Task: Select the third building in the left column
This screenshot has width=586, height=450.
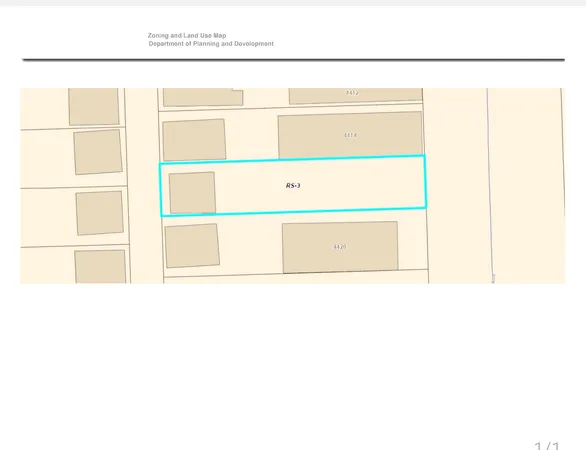Action: click(99, 213)
